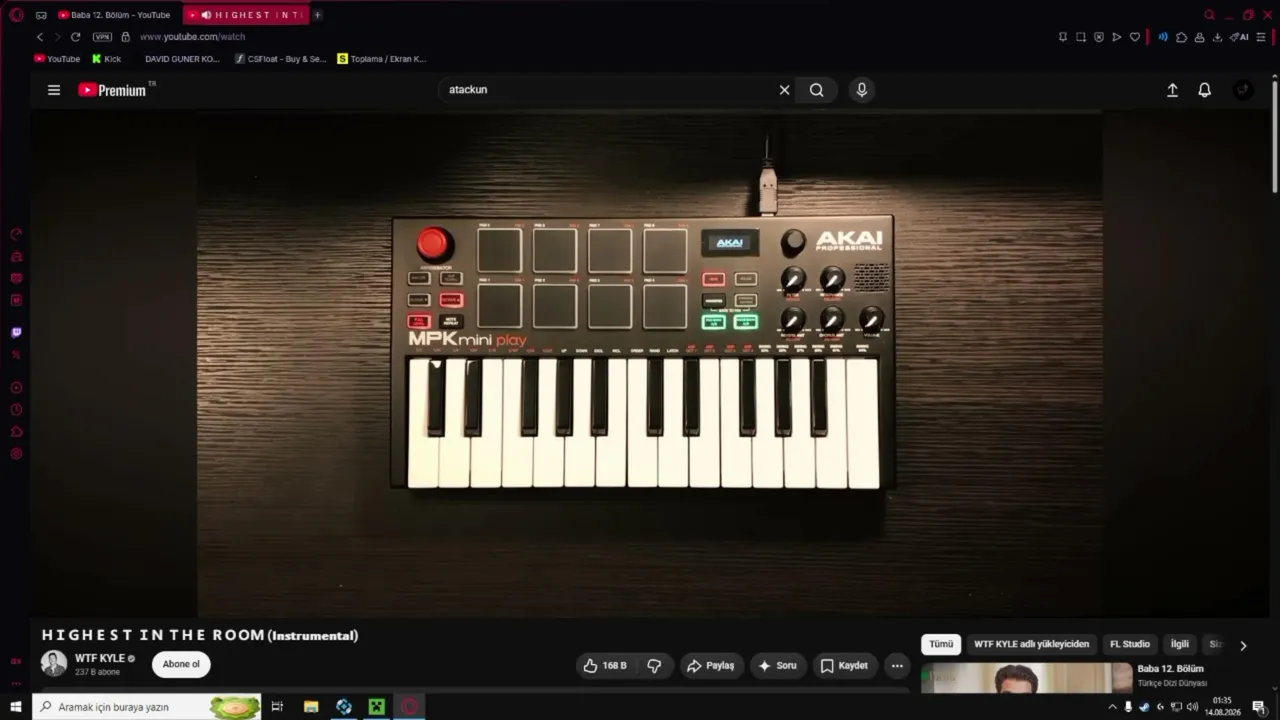Open Task View on the taskbar
This screenshot has height=720, width=1280.
[x=277, y=707]
